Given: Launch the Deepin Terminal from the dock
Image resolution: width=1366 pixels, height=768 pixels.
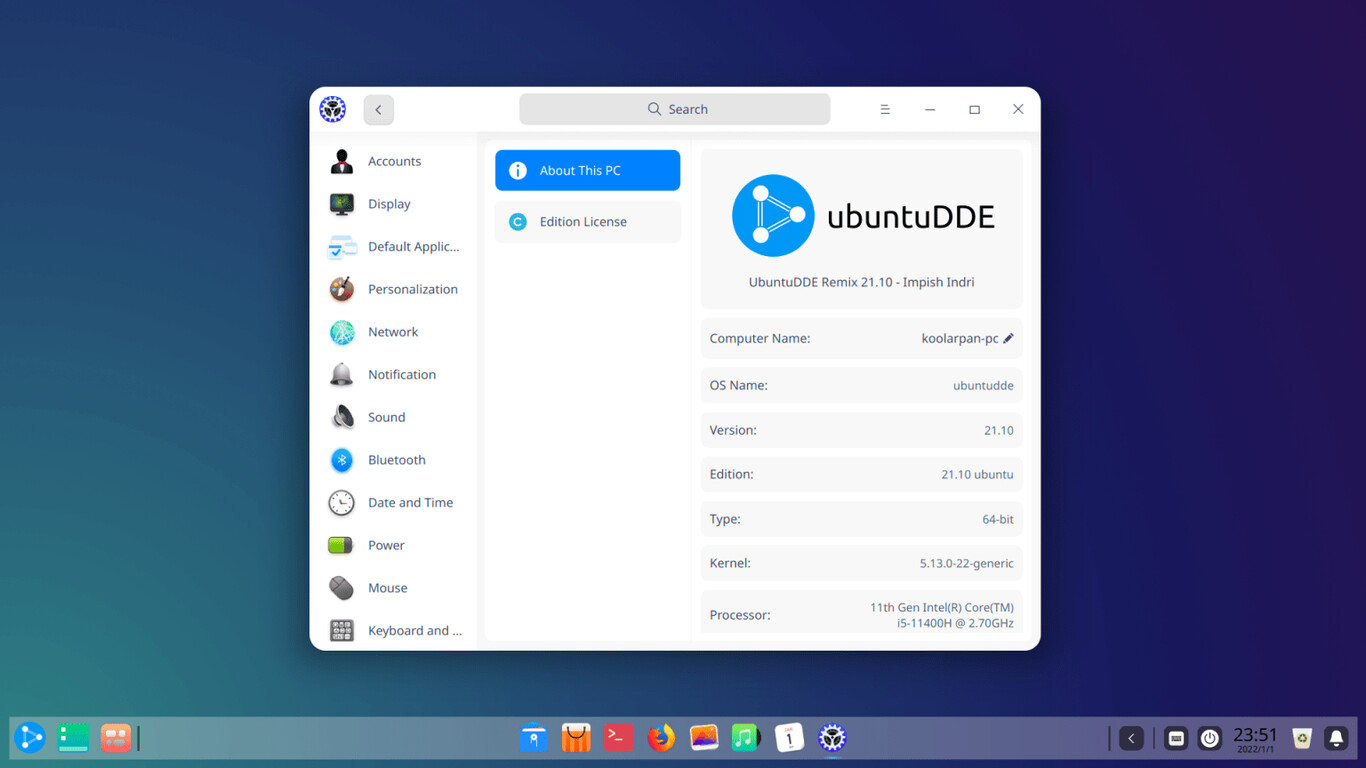Looking at the screenshot, I should point(618,737).
